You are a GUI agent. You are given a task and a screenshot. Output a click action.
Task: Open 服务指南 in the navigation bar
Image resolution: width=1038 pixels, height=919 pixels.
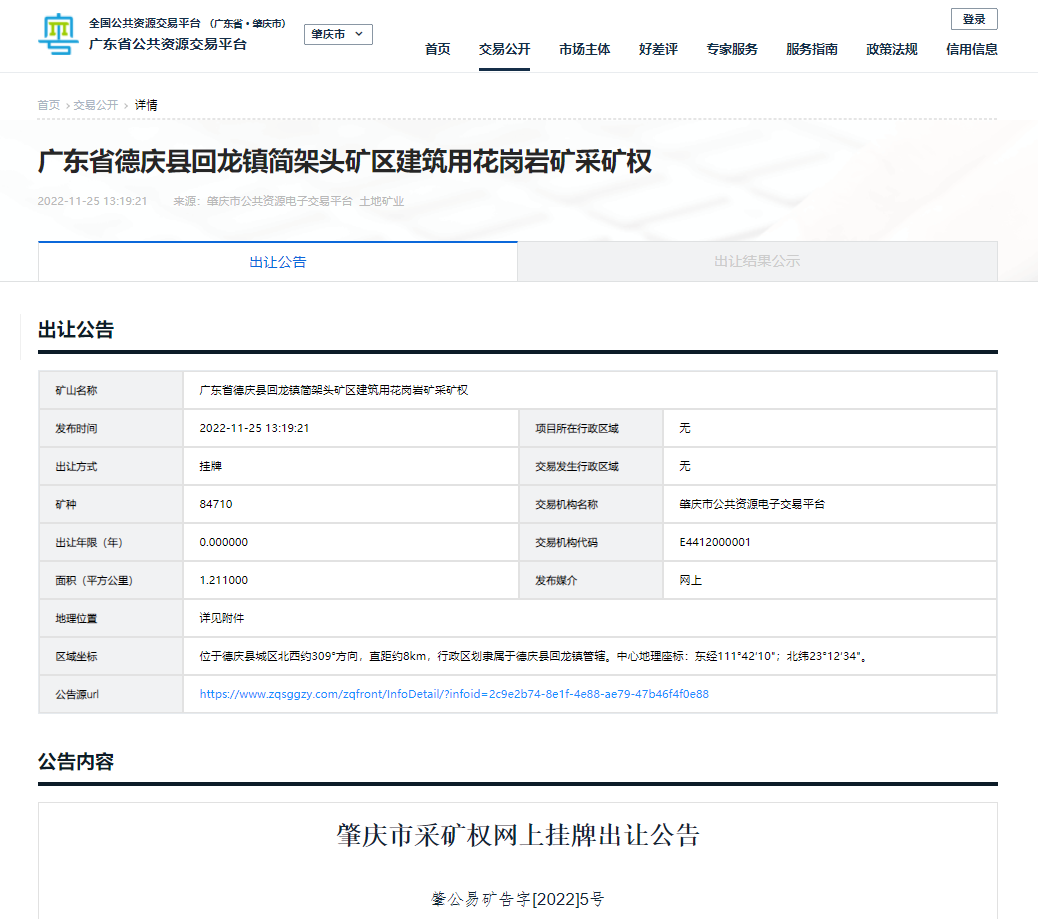tap(811, 49)
